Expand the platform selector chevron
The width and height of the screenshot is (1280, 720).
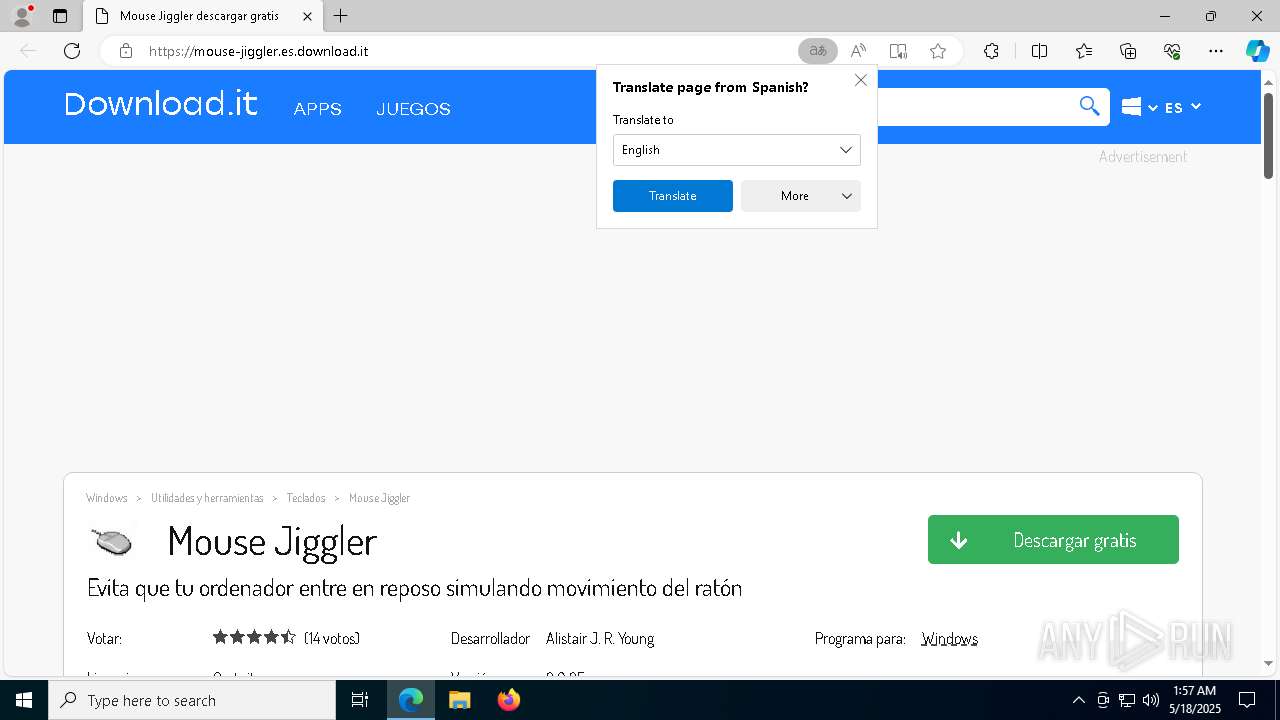point(1153,108)
